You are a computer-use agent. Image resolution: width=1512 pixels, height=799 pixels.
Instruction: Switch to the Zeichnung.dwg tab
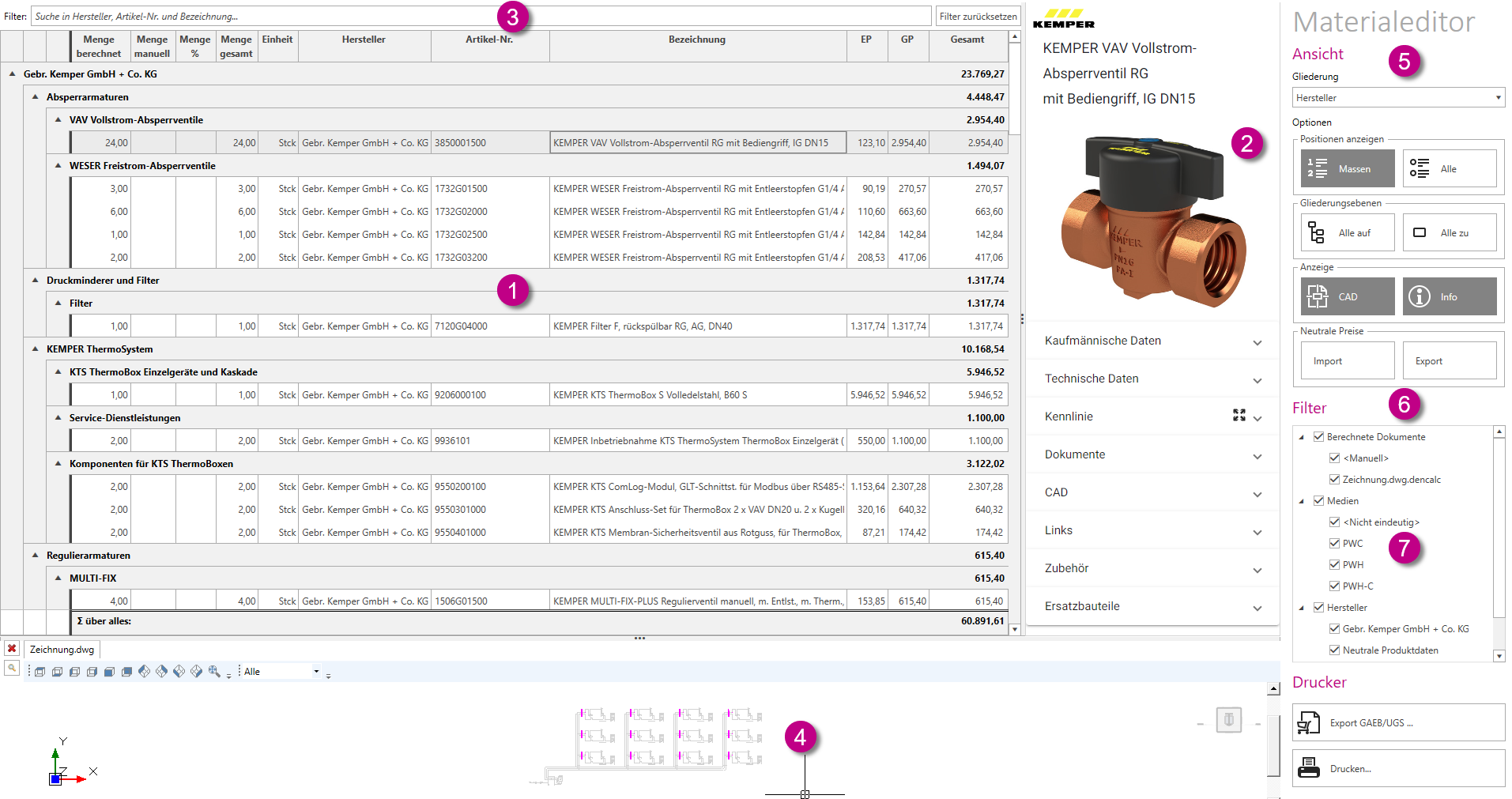pyautogui.click(x=62, y=649)
